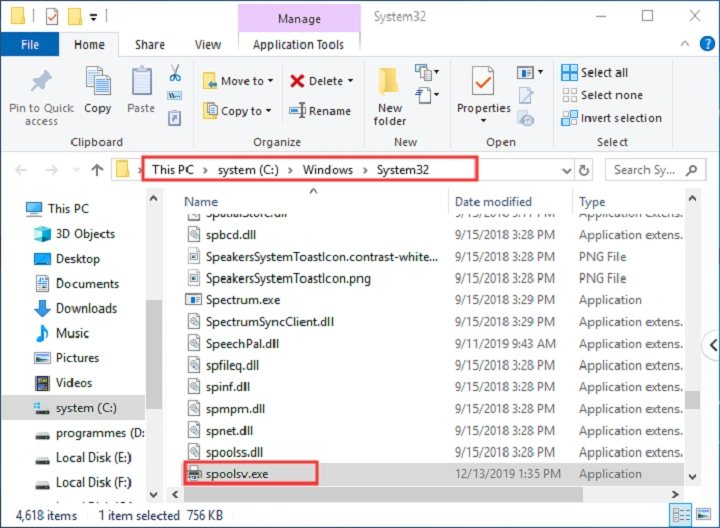Open the Customize Quick Access Toolbar dropdown
Viewport: 720px width, 528px height.
pyautogui.click(x=93, y=17)
